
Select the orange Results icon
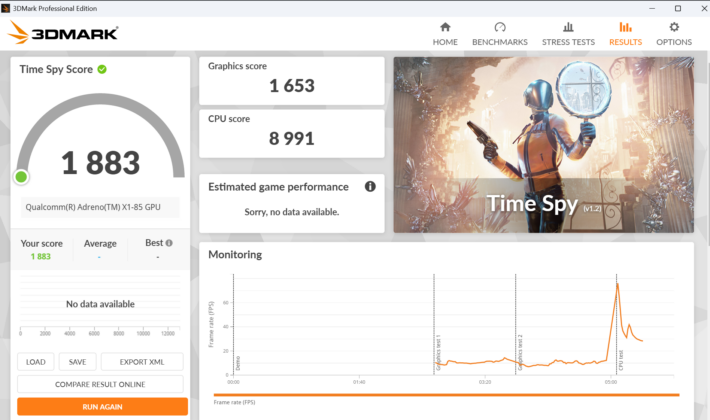[625, 27]
